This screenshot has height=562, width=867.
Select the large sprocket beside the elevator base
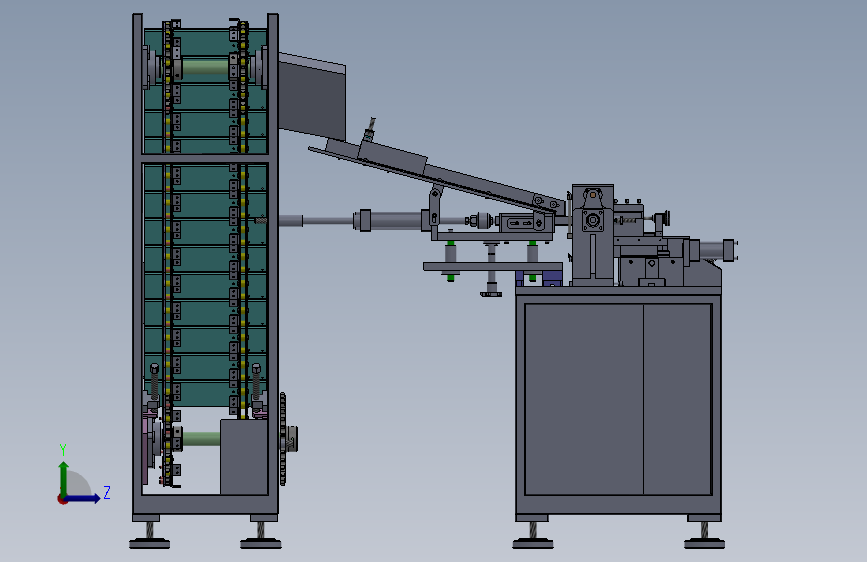point(283,439)
